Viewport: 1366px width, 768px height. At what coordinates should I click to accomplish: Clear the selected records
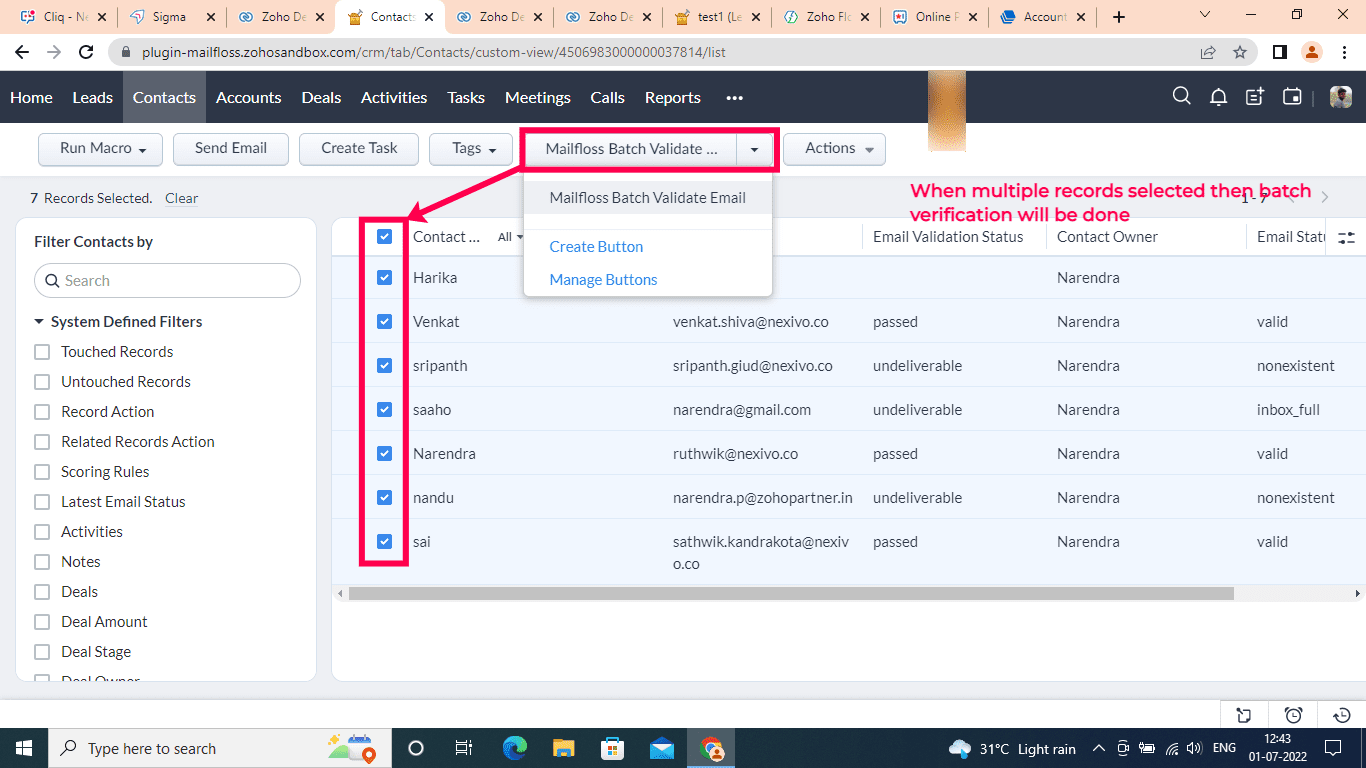[181, 198]
